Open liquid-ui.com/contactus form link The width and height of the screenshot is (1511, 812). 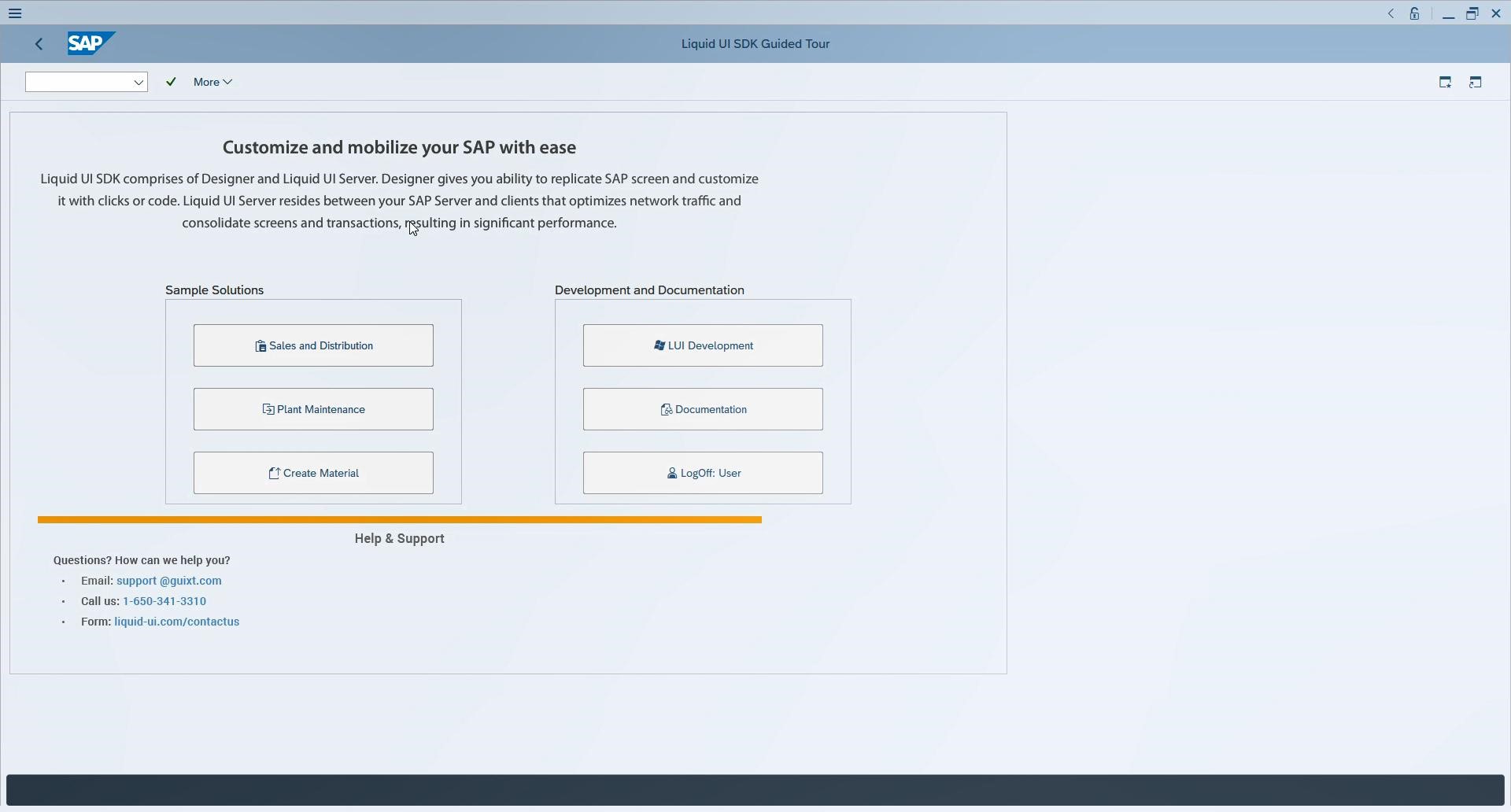[177, 622]
